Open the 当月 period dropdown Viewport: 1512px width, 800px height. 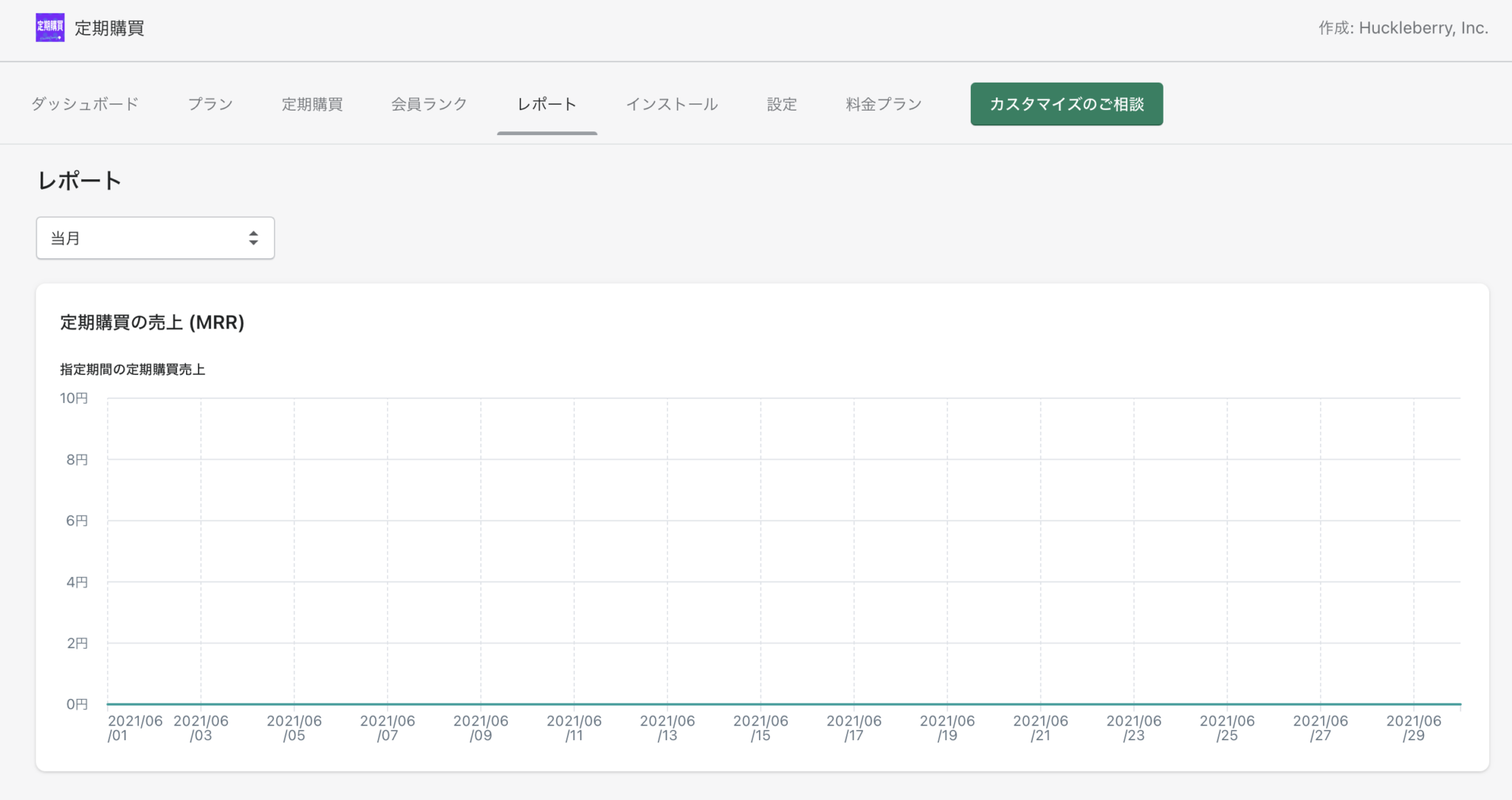coord(155,238)
